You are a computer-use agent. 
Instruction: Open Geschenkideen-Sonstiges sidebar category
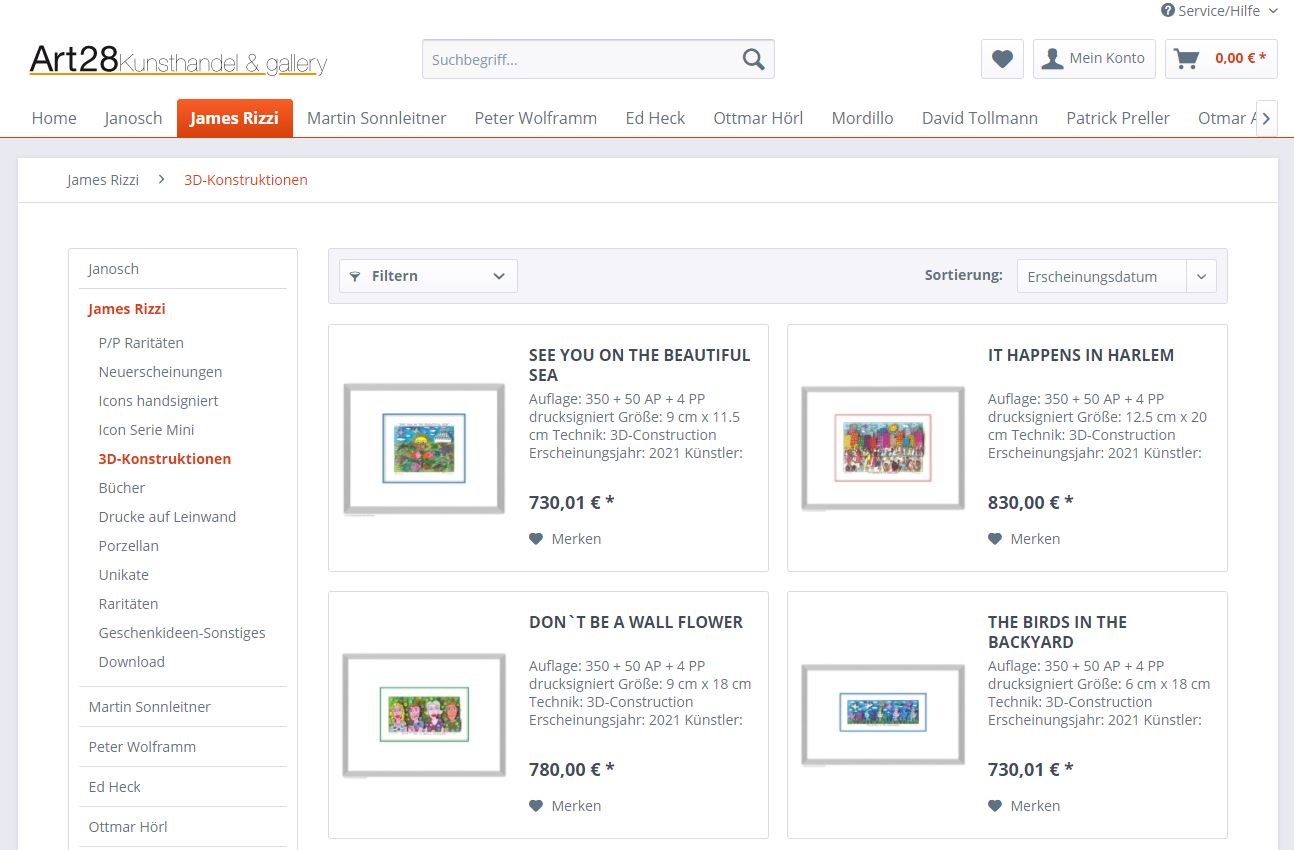[x=182, y=633]
